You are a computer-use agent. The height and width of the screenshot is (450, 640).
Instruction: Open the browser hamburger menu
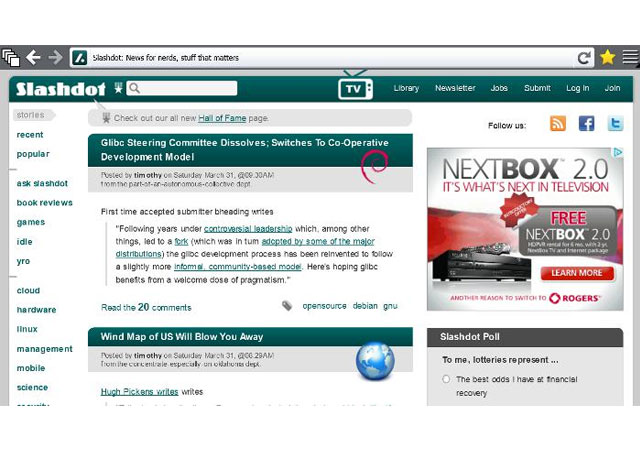[x=630, y=57]
